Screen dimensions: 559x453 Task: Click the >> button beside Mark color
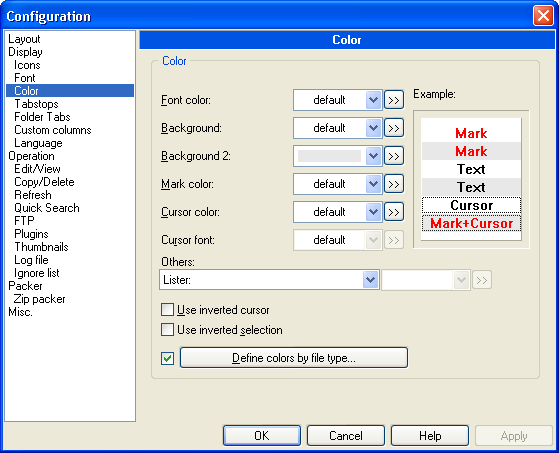pyautogui.click(x=394, y=184)
